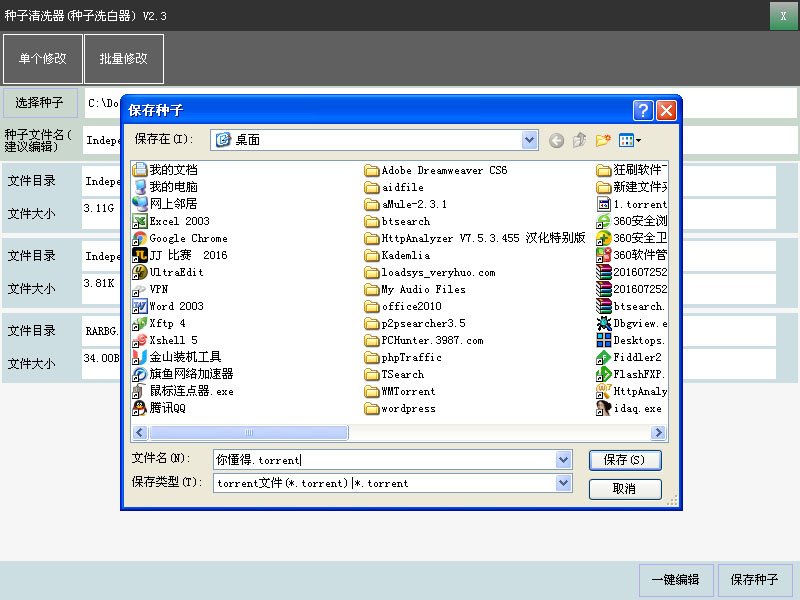Select the 网上邻居 icon

[x=140, y=204]
